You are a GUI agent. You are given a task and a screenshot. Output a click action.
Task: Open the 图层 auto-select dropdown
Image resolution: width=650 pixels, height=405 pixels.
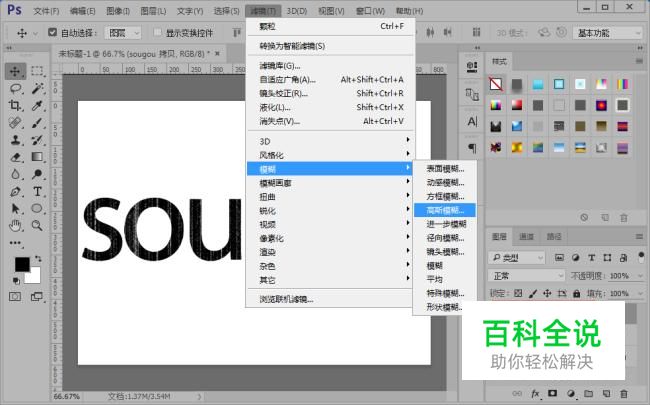click(x=123, y=33)
